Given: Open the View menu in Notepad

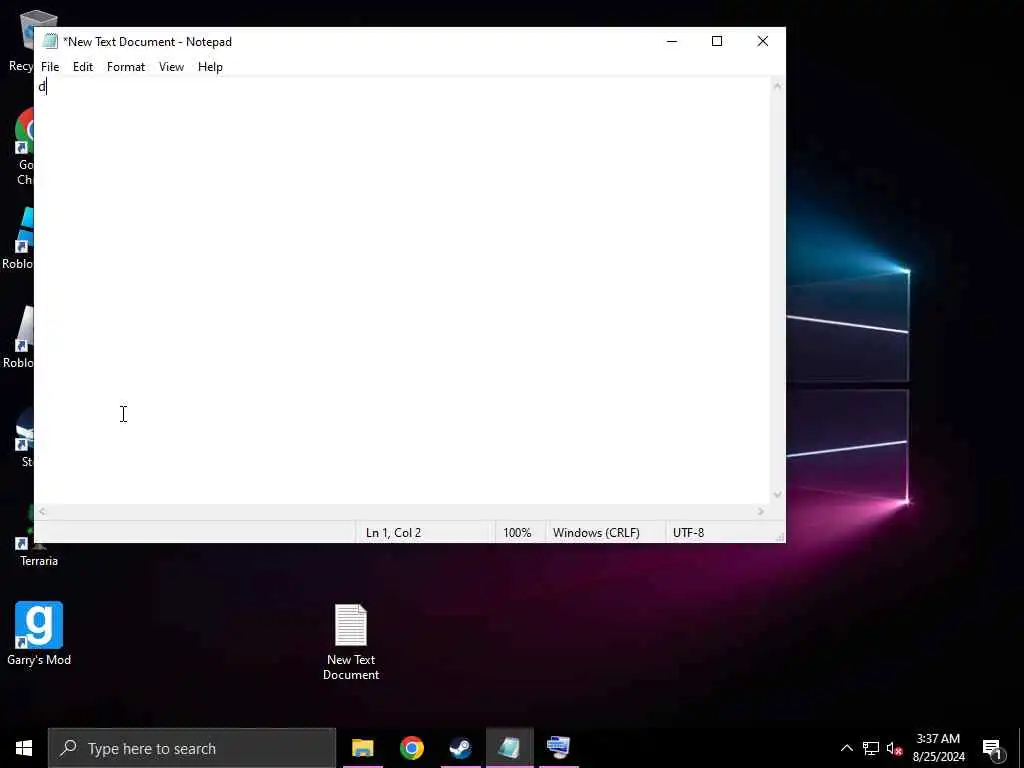Looking at the screenshot, I should click(x=171, y=67).
